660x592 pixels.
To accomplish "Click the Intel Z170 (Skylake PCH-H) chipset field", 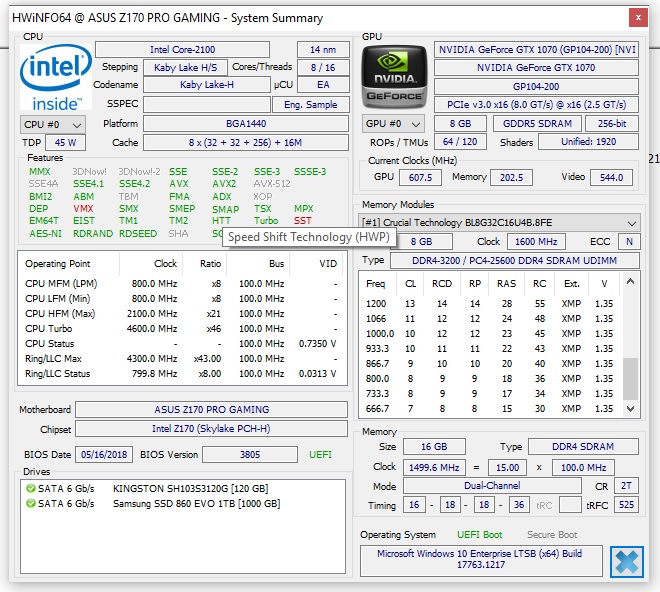I will (211, 429).
